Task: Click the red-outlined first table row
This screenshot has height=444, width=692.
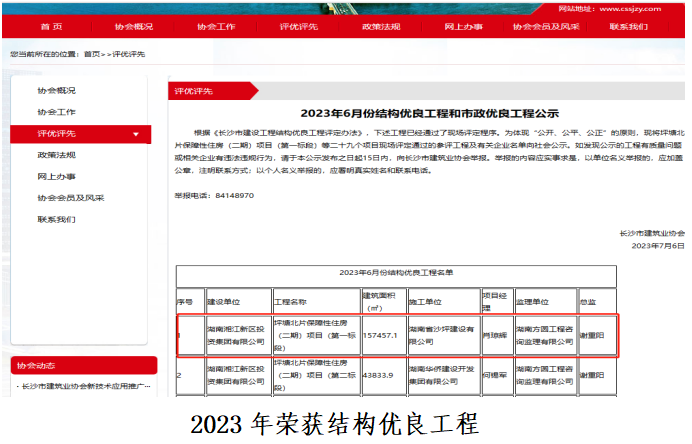Action: coord(390,336)
